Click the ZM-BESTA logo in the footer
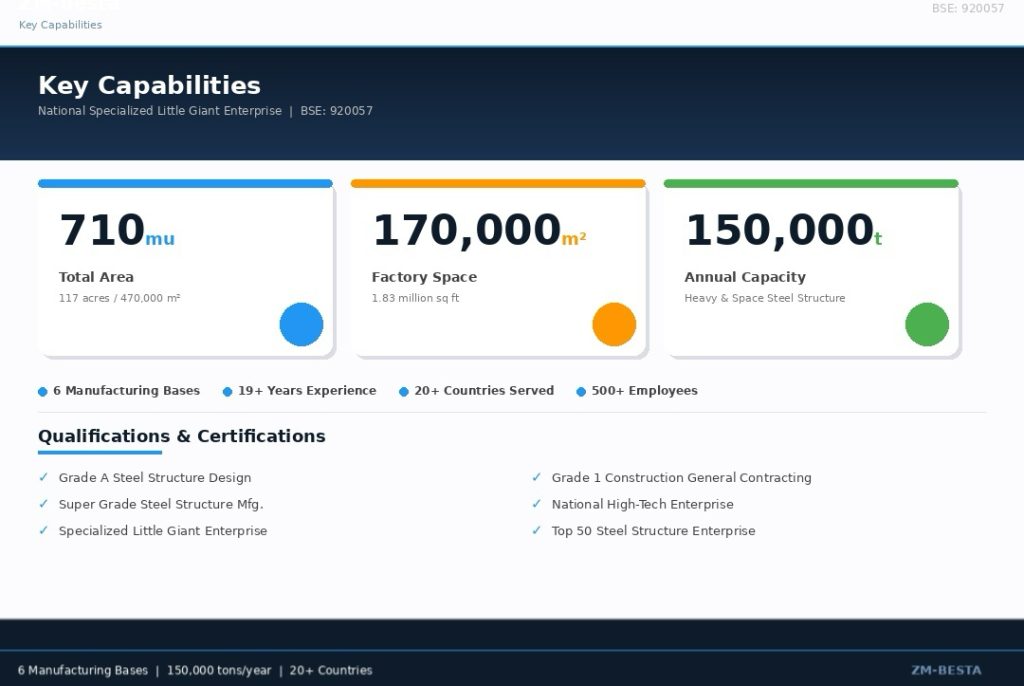The image size is (1024, 686). (x=946, y=670)
